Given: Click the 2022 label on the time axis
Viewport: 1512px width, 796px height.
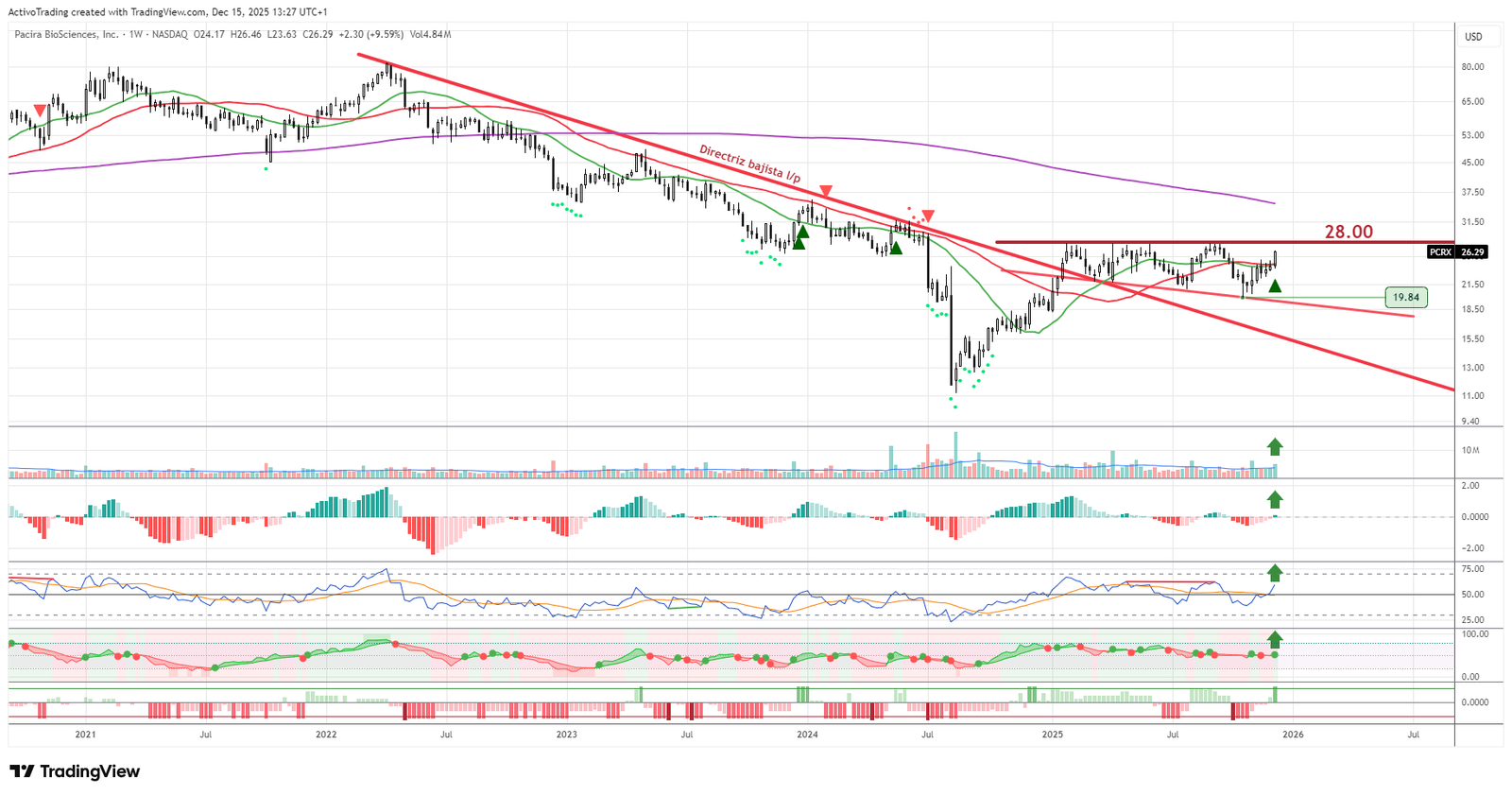Looking at the screenshot, I should 326,735.
